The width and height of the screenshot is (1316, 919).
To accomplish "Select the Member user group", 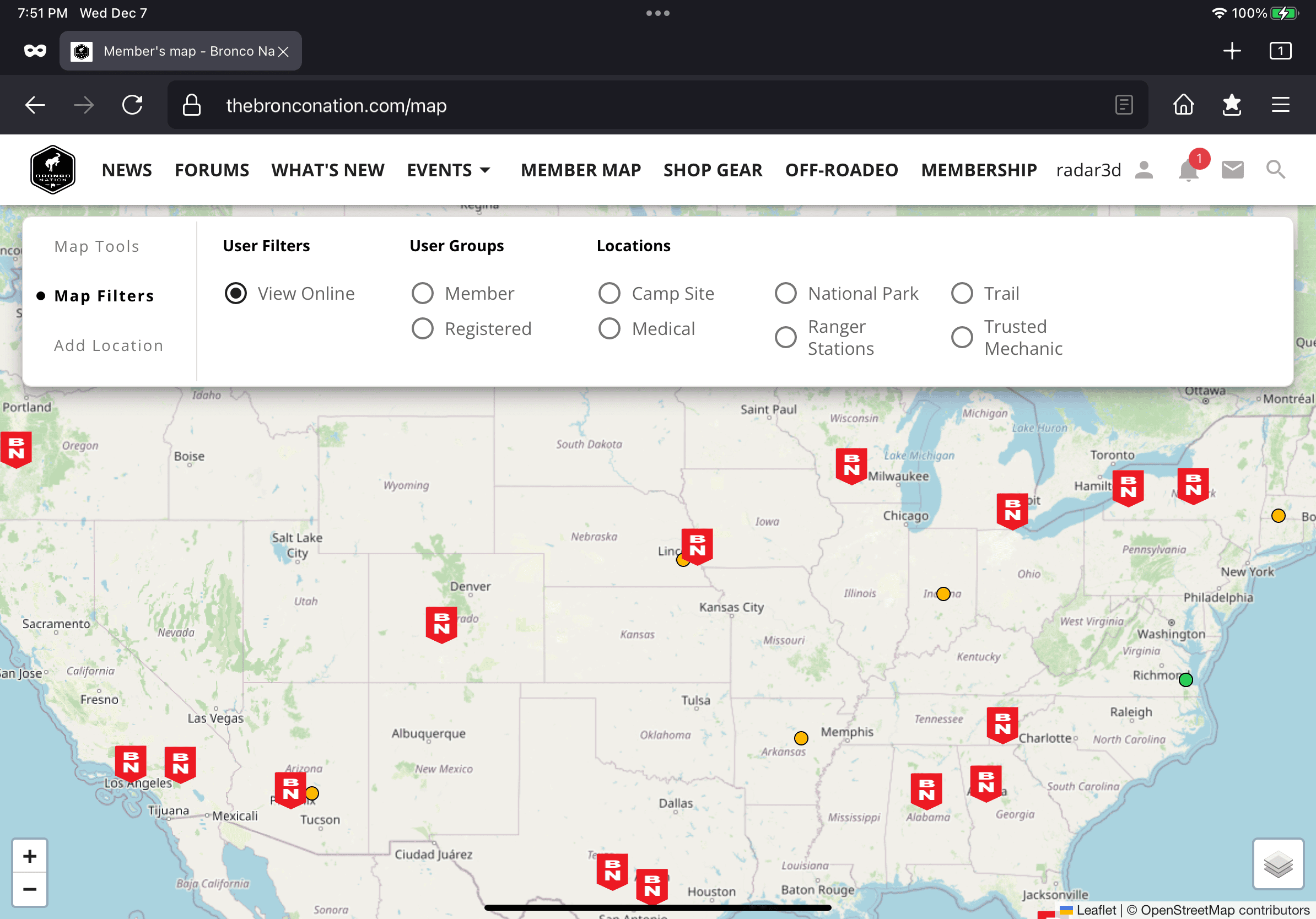I will coord(423,293).
